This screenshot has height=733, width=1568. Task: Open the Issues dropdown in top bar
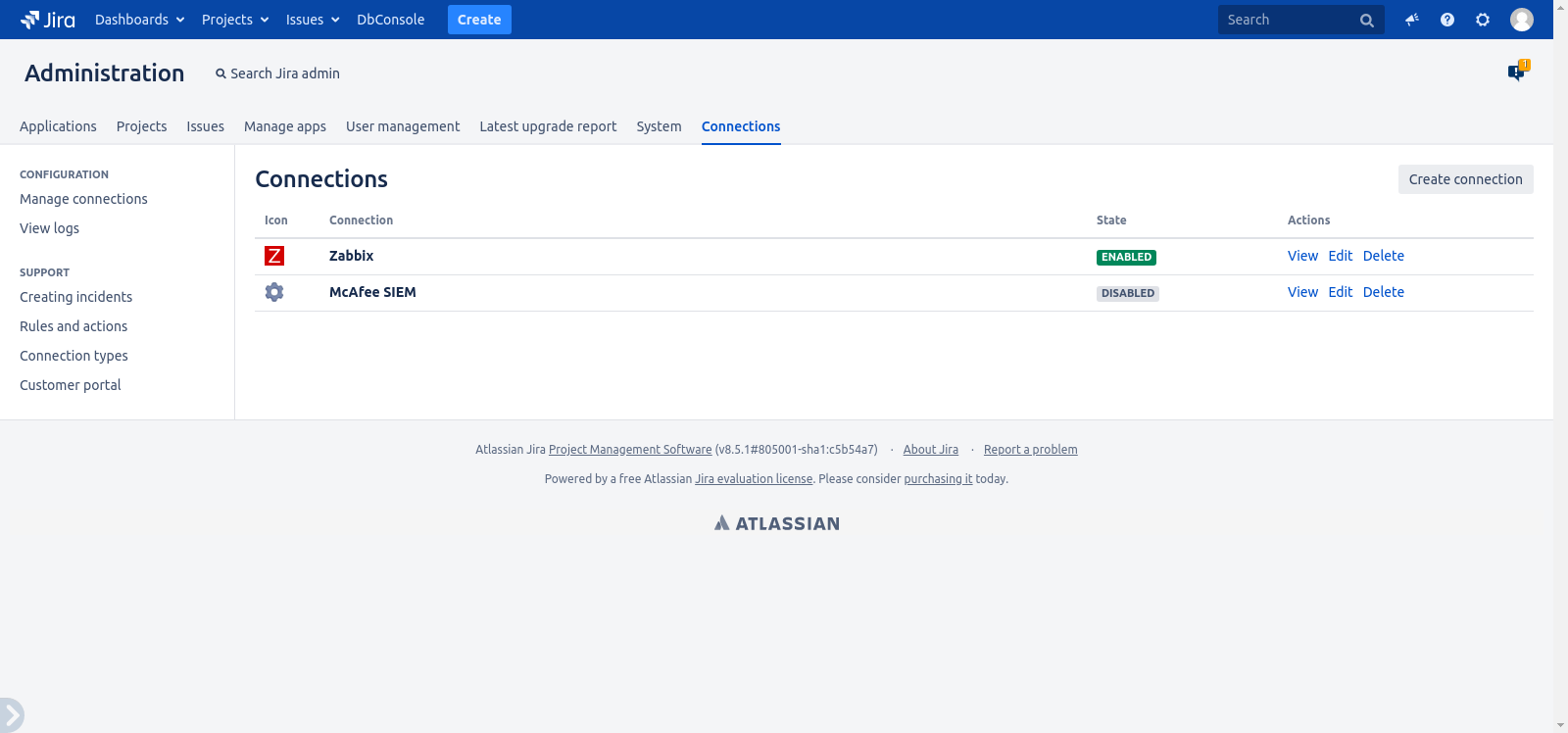tap(313, 20)
